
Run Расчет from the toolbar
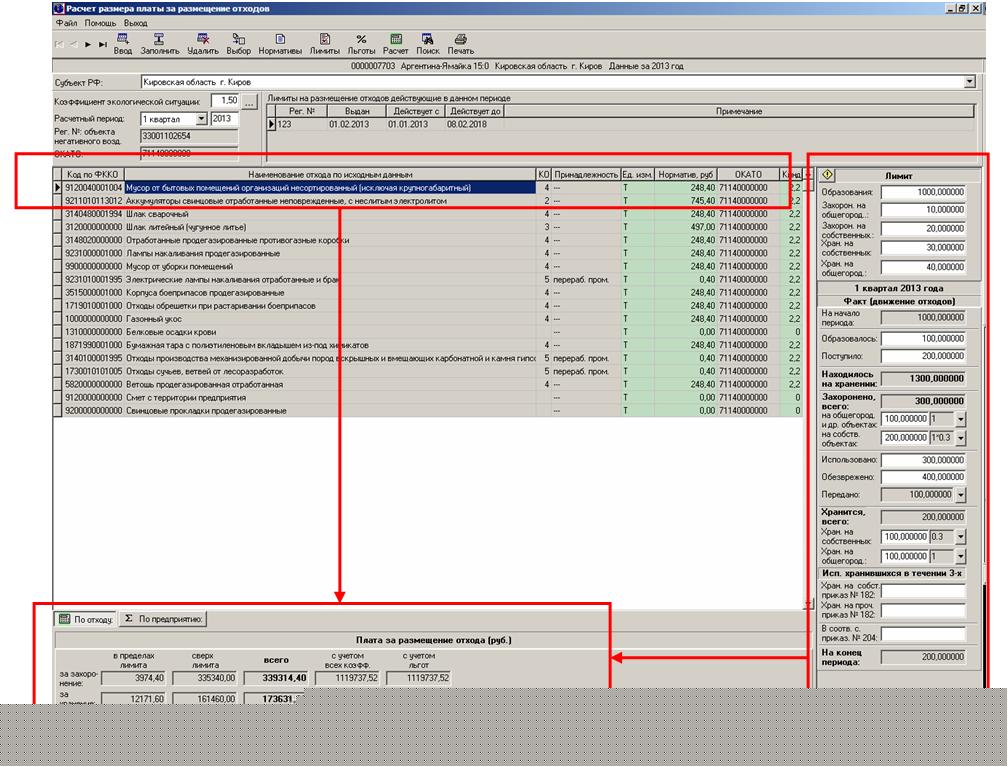click(396, 39)
